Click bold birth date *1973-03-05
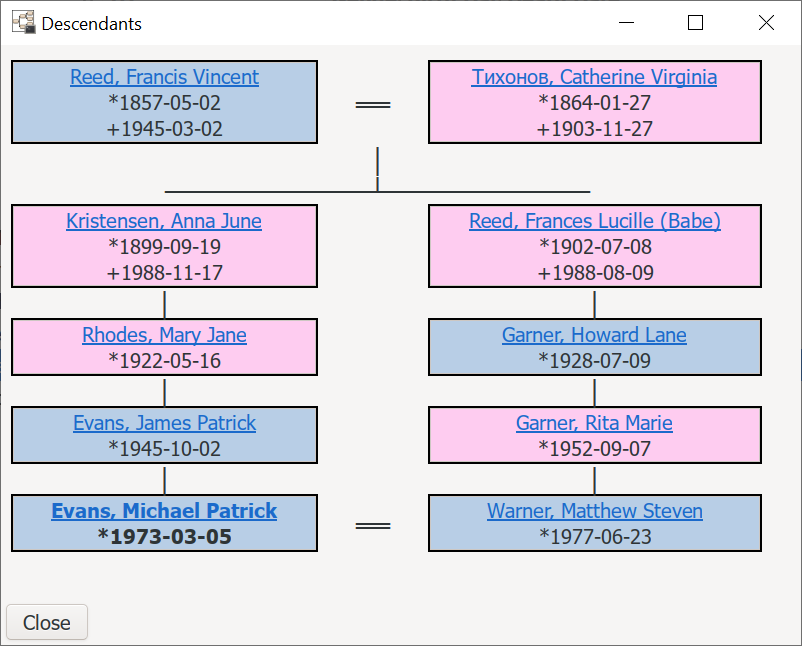The width and height of the screenshot is (802, 646). [164, 537]
